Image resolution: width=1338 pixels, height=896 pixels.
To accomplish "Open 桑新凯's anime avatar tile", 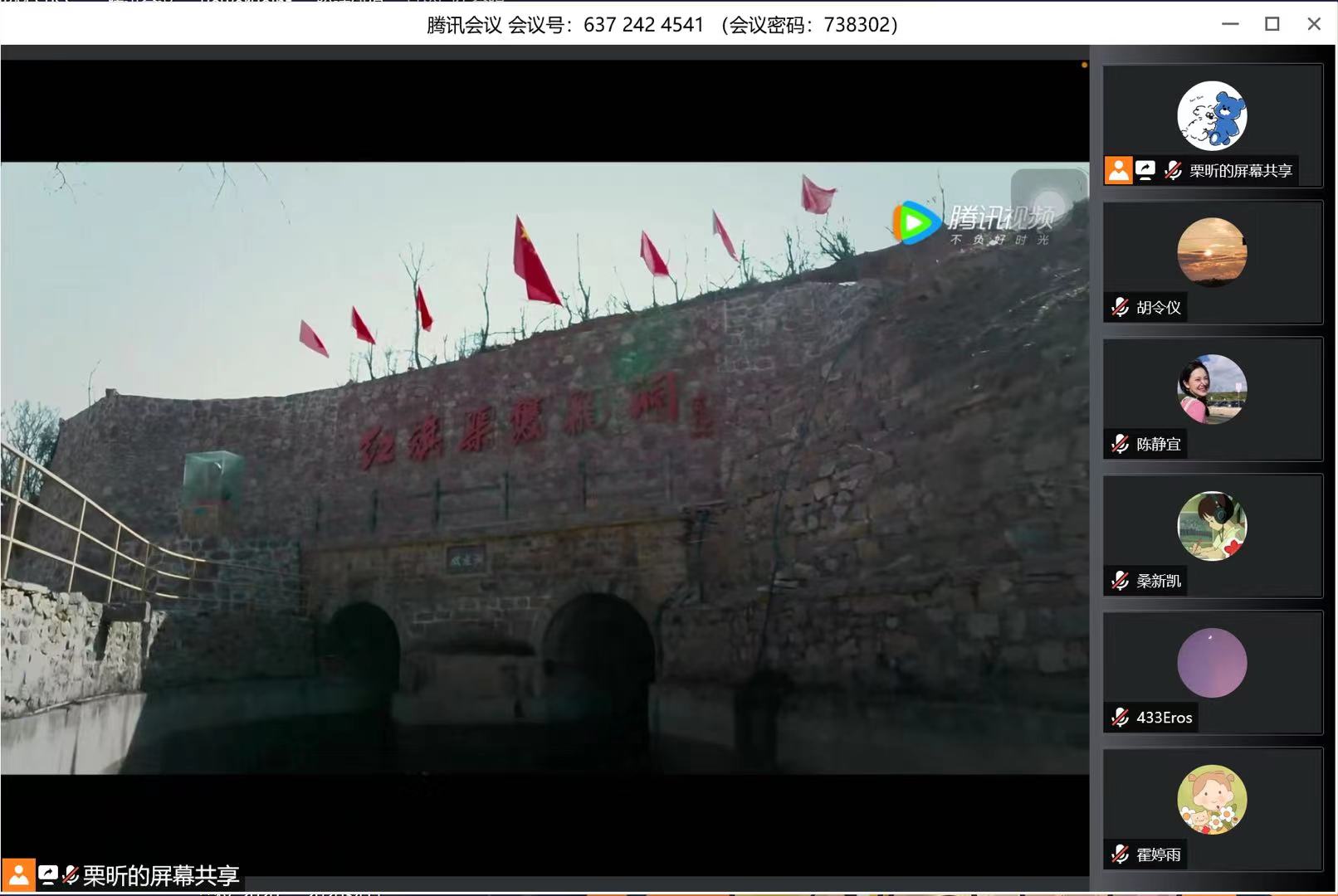I will (1212, 526).
